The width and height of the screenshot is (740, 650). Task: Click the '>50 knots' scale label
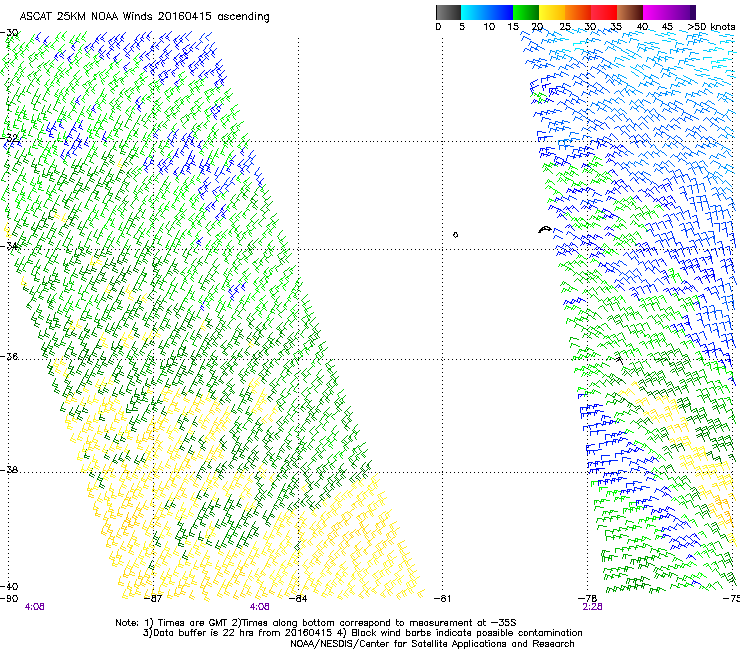(711, 27)
